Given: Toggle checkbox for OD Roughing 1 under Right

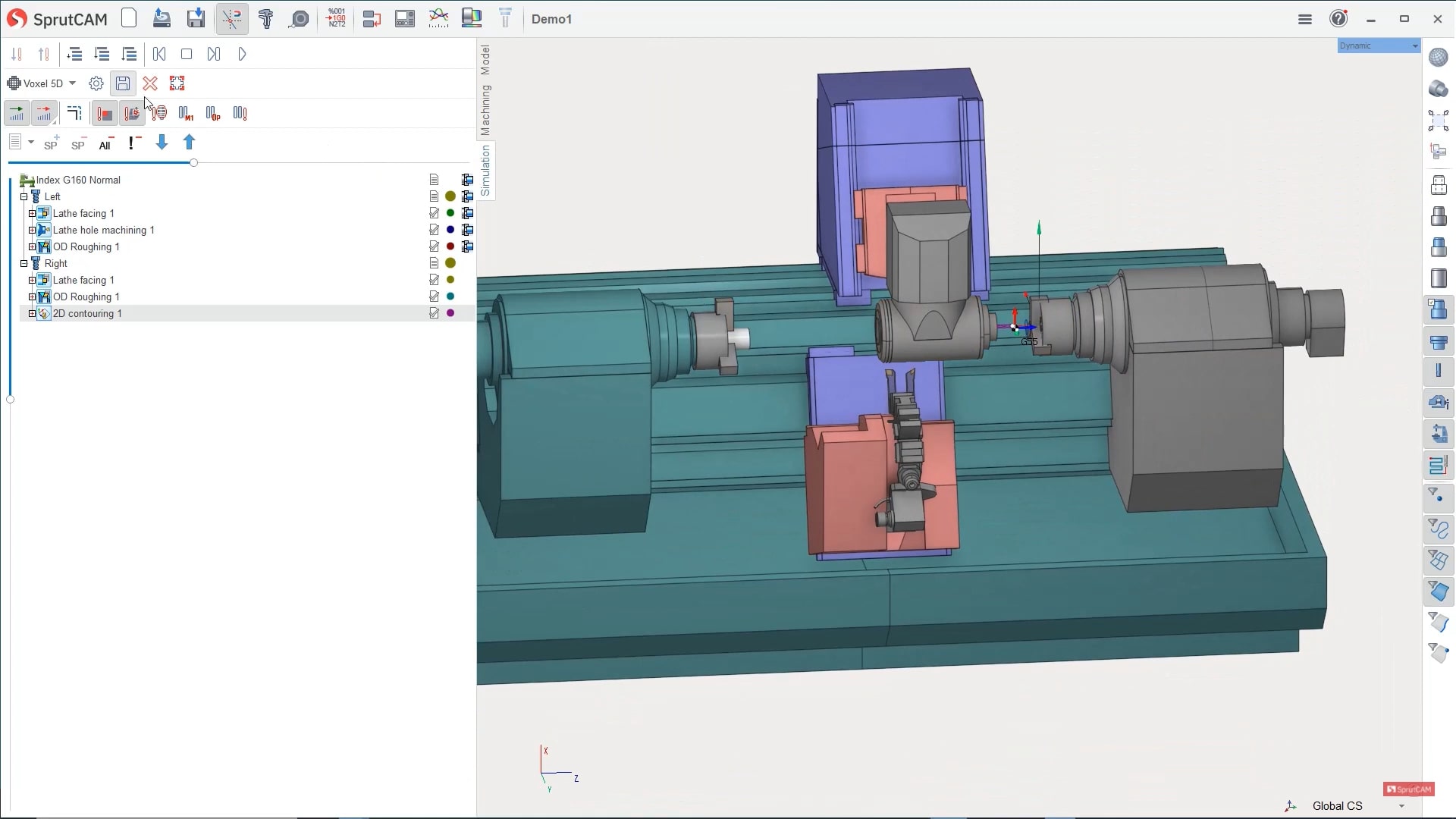Looking at the screenshot, I should coord(434,297).
